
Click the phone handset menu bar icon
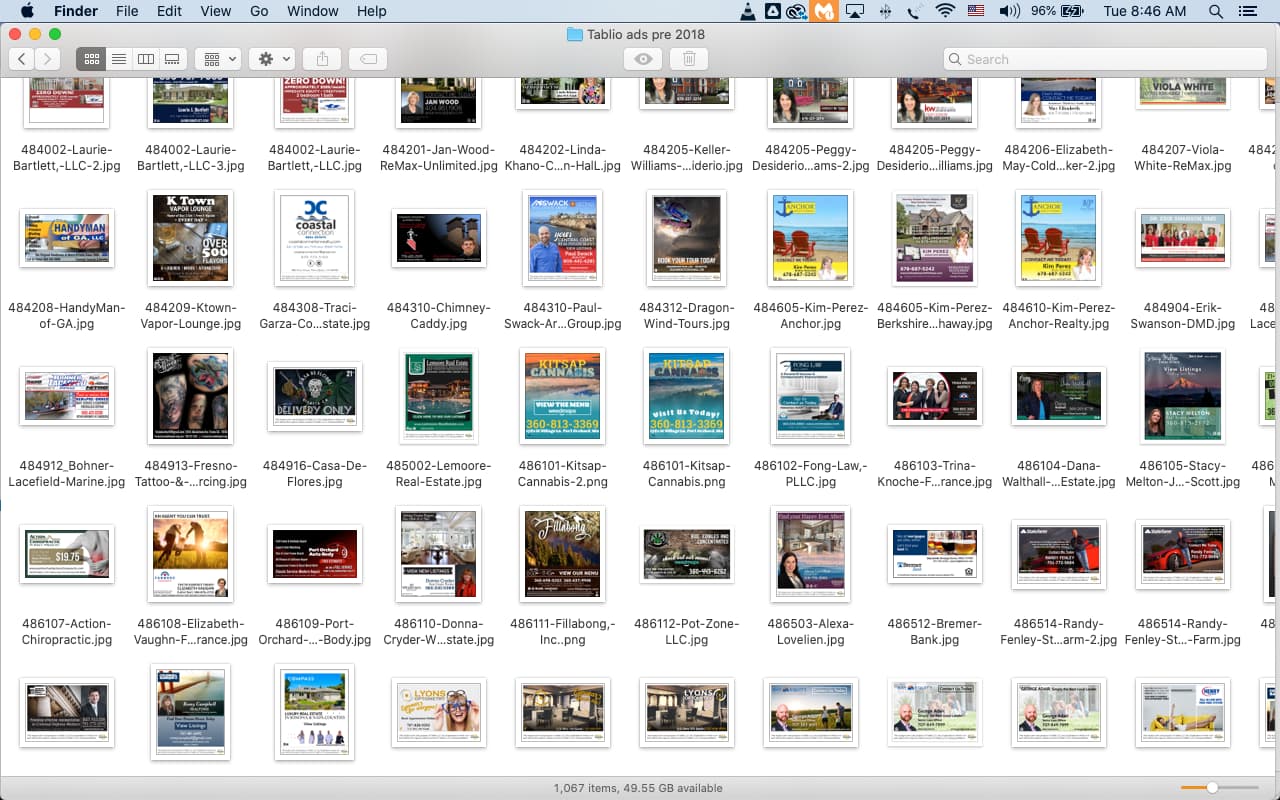[x=914, y=11]
